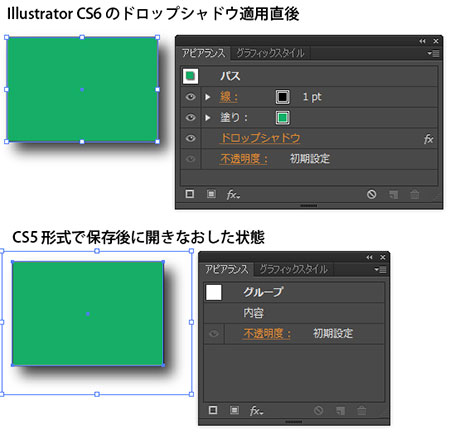The width and height of the screenshot is (450, 434).
Task: Select the 内容 contents row
Action: 294,313
